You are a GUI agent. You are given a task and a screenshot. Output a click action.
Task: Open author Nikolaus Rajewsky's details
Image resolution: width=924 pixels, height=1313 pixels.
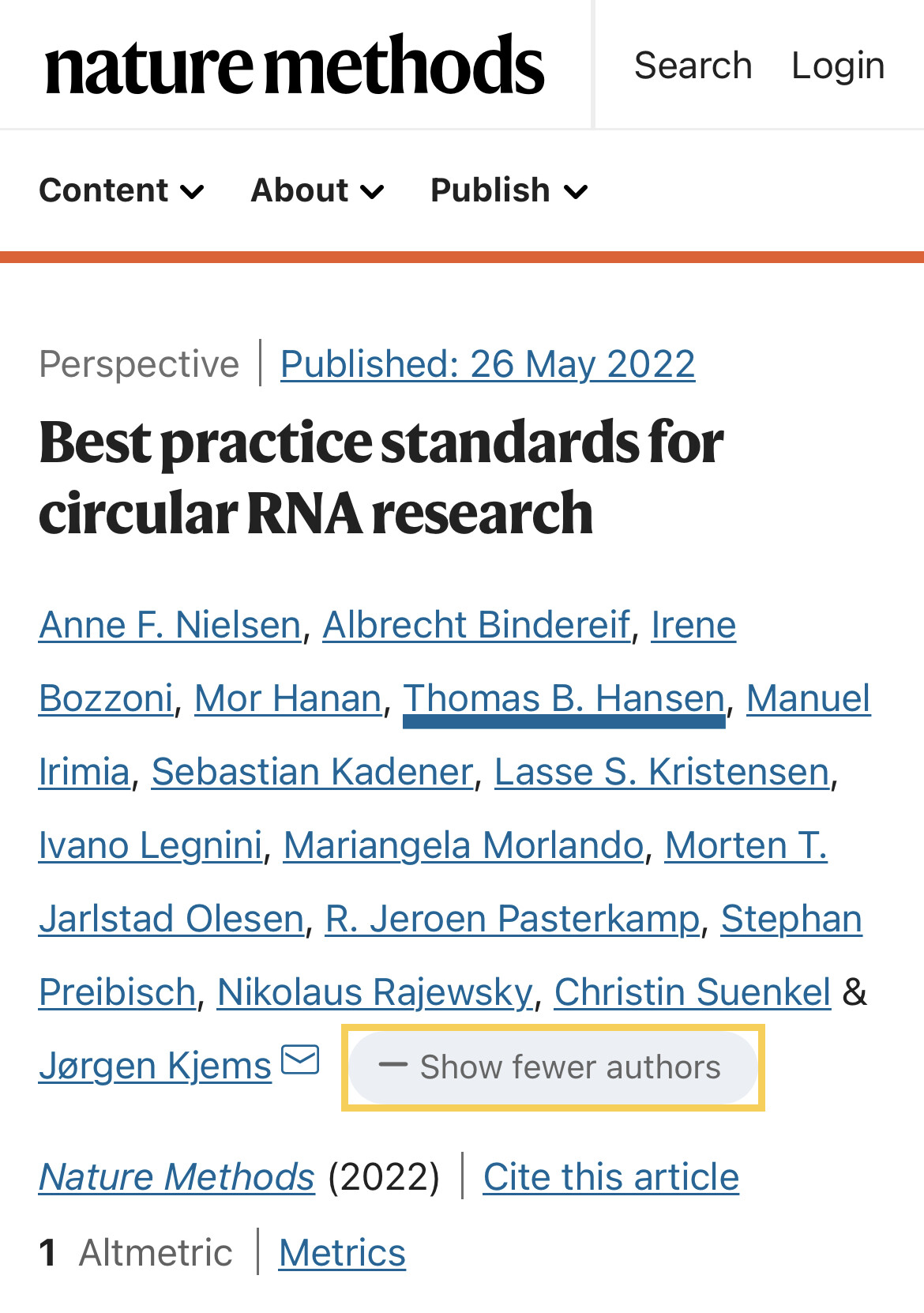tap(375, 992)
